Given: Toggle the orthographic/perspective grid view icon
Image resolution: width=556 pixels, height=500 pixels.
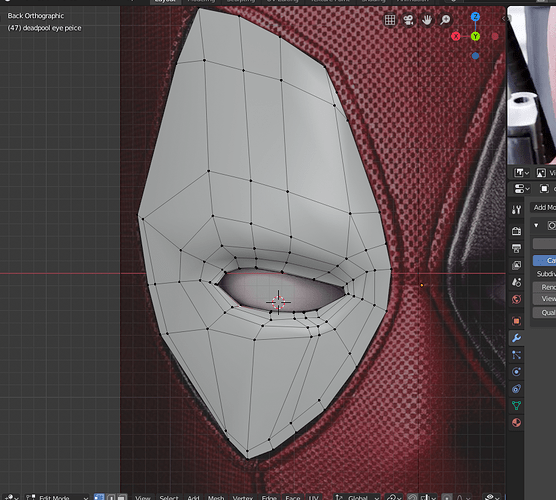Looking at the screenshot, I should pos(390,20).
